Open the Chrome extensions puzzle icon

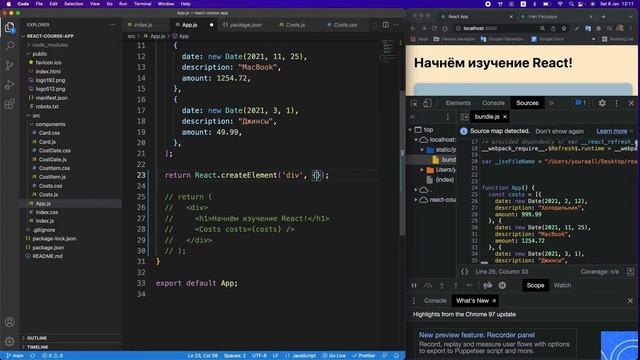(x=598, y=29)
